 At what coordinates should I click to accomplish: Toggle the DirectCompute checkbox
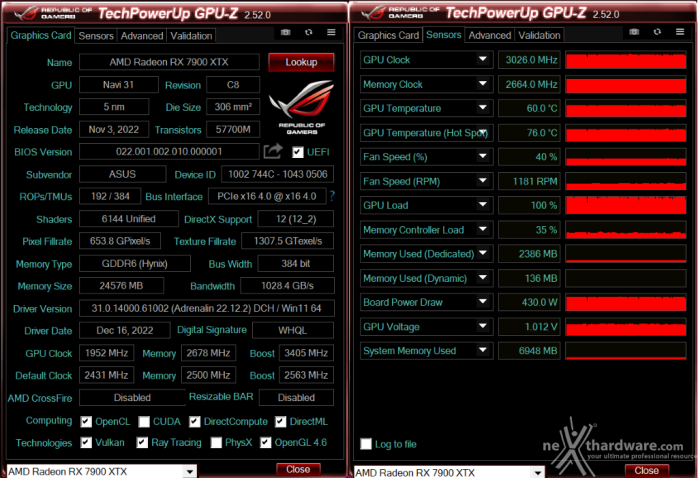click(x=195, y=421)
